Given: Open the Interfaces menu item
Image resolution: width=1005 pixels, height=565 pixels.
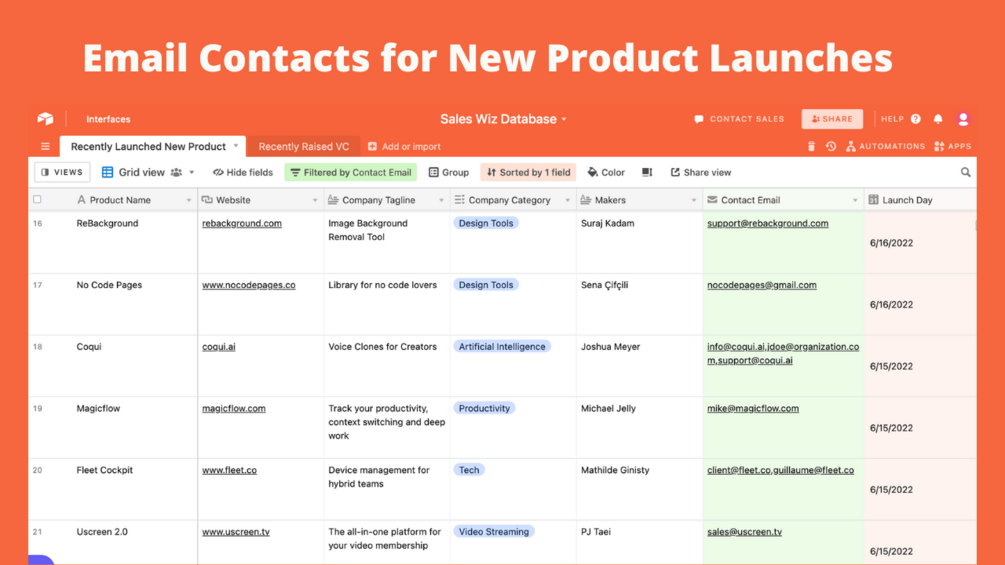Looking at the screenshot, I should click(x=108, y=119).
